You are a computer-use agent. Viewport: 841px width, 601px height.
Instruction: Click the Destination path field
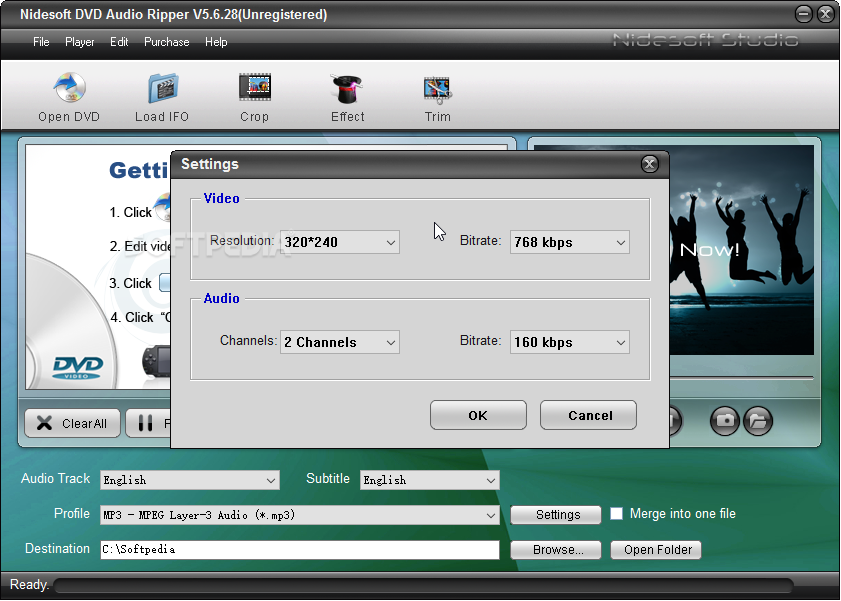[x=300, y=550]
